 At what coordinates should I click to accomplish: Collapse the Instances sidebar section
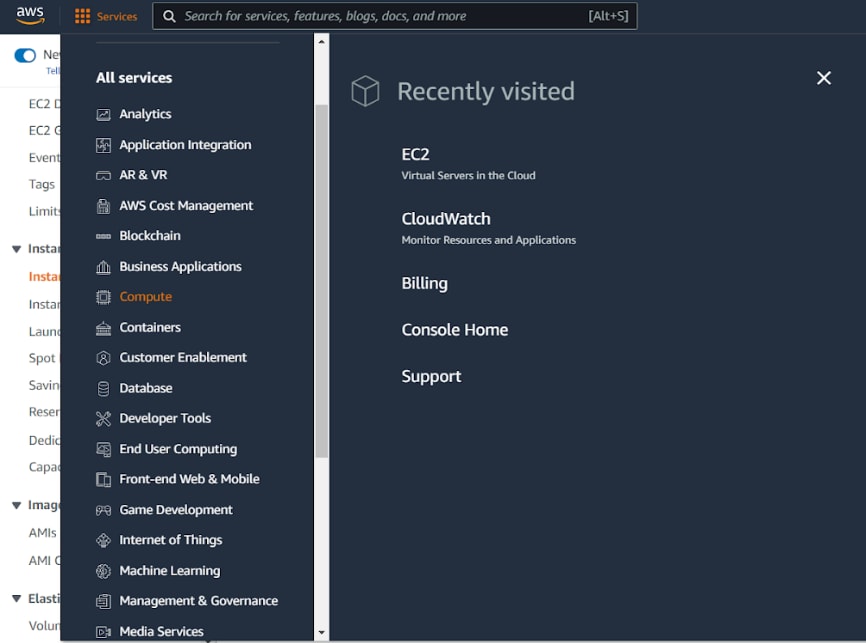tap(17, 249)
